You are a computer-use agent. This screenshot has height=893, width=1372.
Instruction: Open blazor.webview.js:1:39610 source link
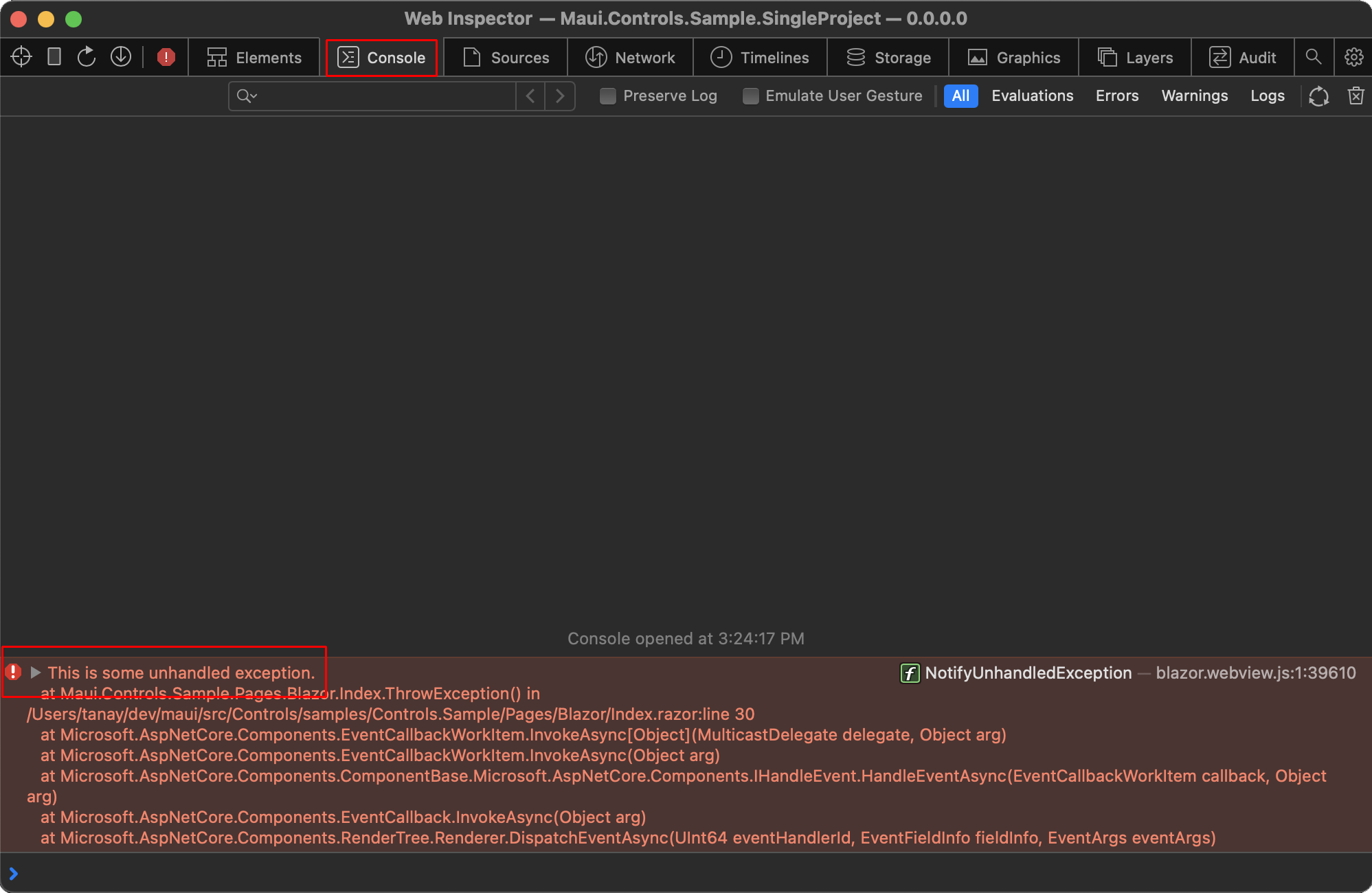pyautogui.click(x=1257, y=673)
